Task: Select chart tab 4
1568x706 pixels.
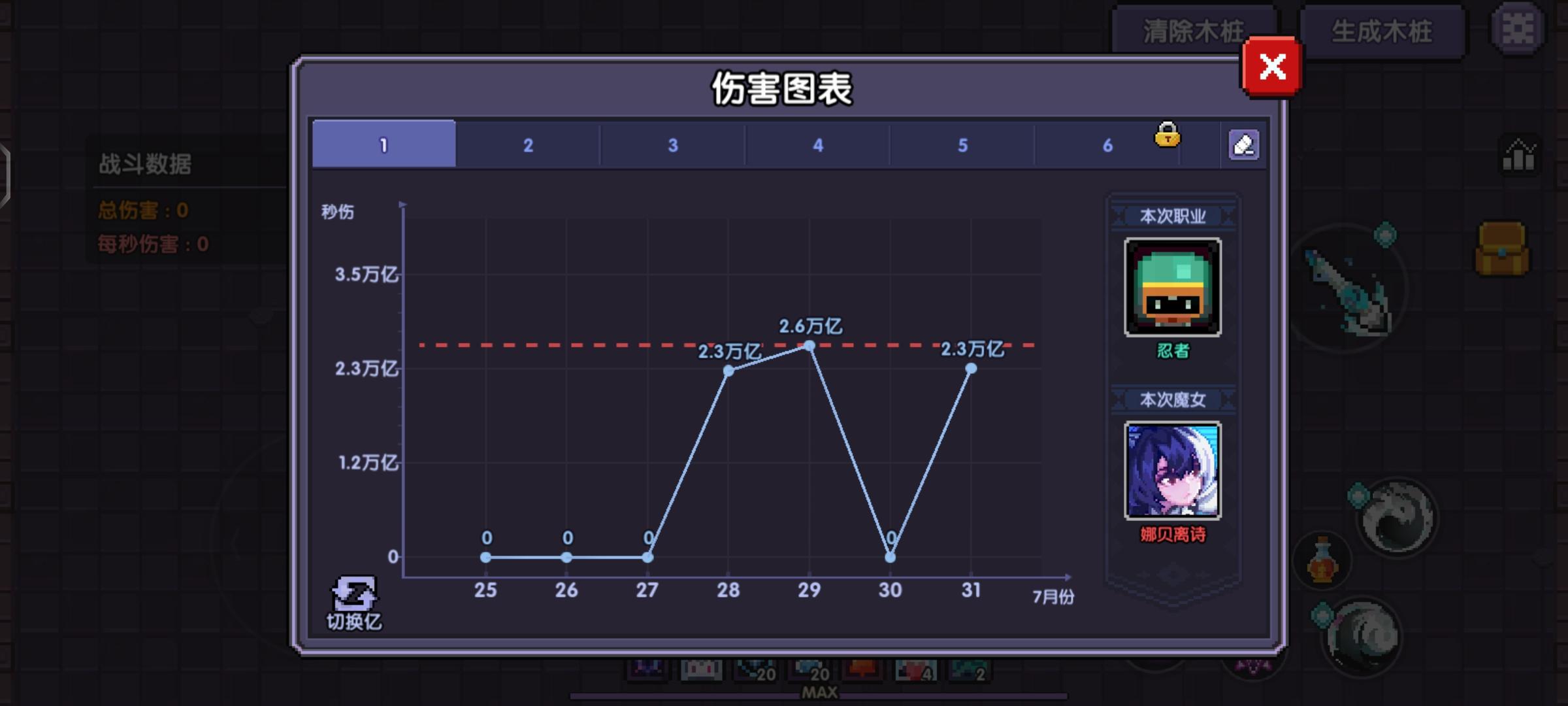Action: pos(817,145)
